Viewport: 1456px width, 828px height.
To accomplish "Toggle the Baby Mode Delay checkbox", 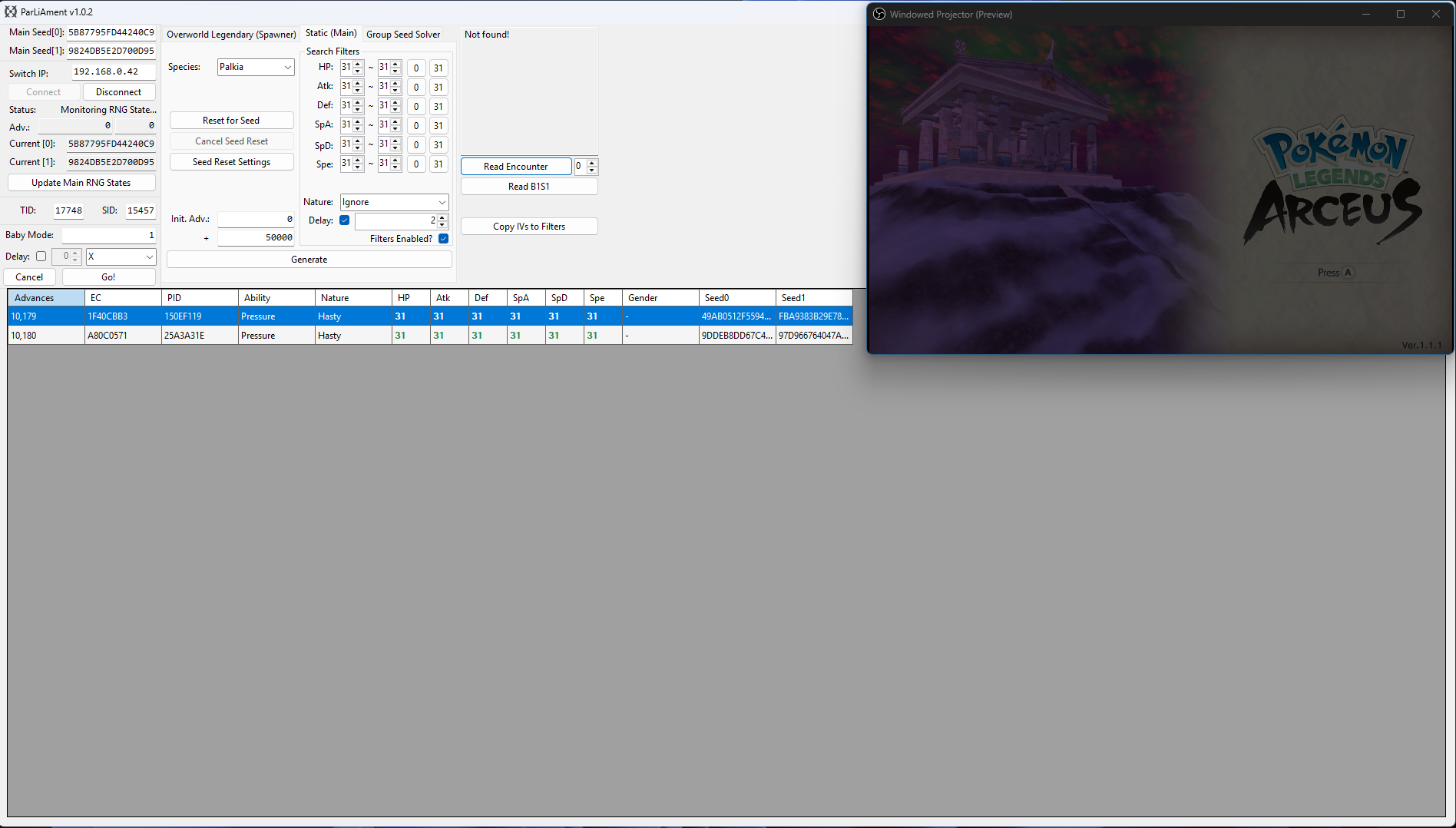I will (41, 257).
